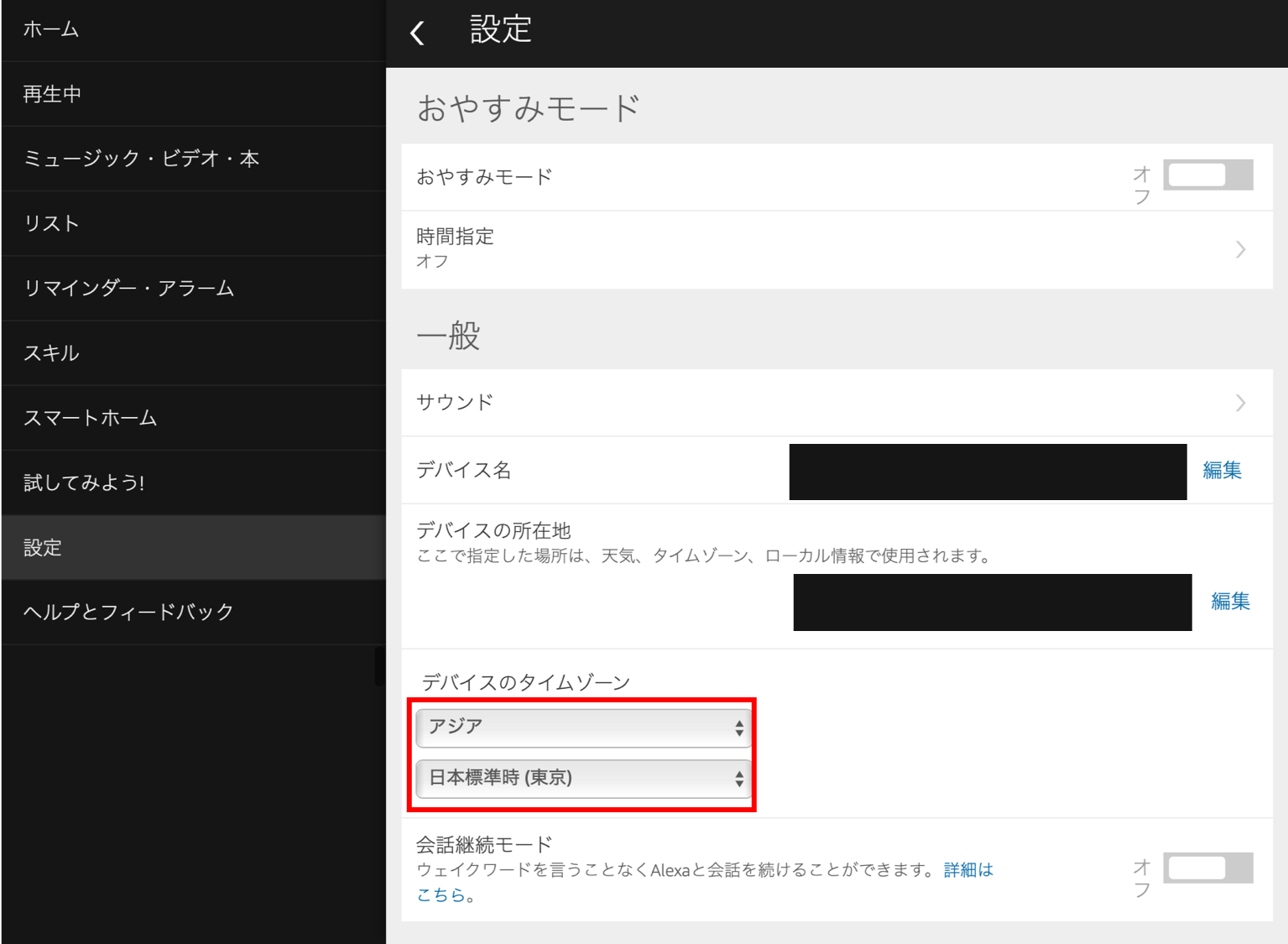Enable the おやすみモード toggle switch
Image resolution: width=1288 pixels, height=944 pixels.
(1207, 175)
